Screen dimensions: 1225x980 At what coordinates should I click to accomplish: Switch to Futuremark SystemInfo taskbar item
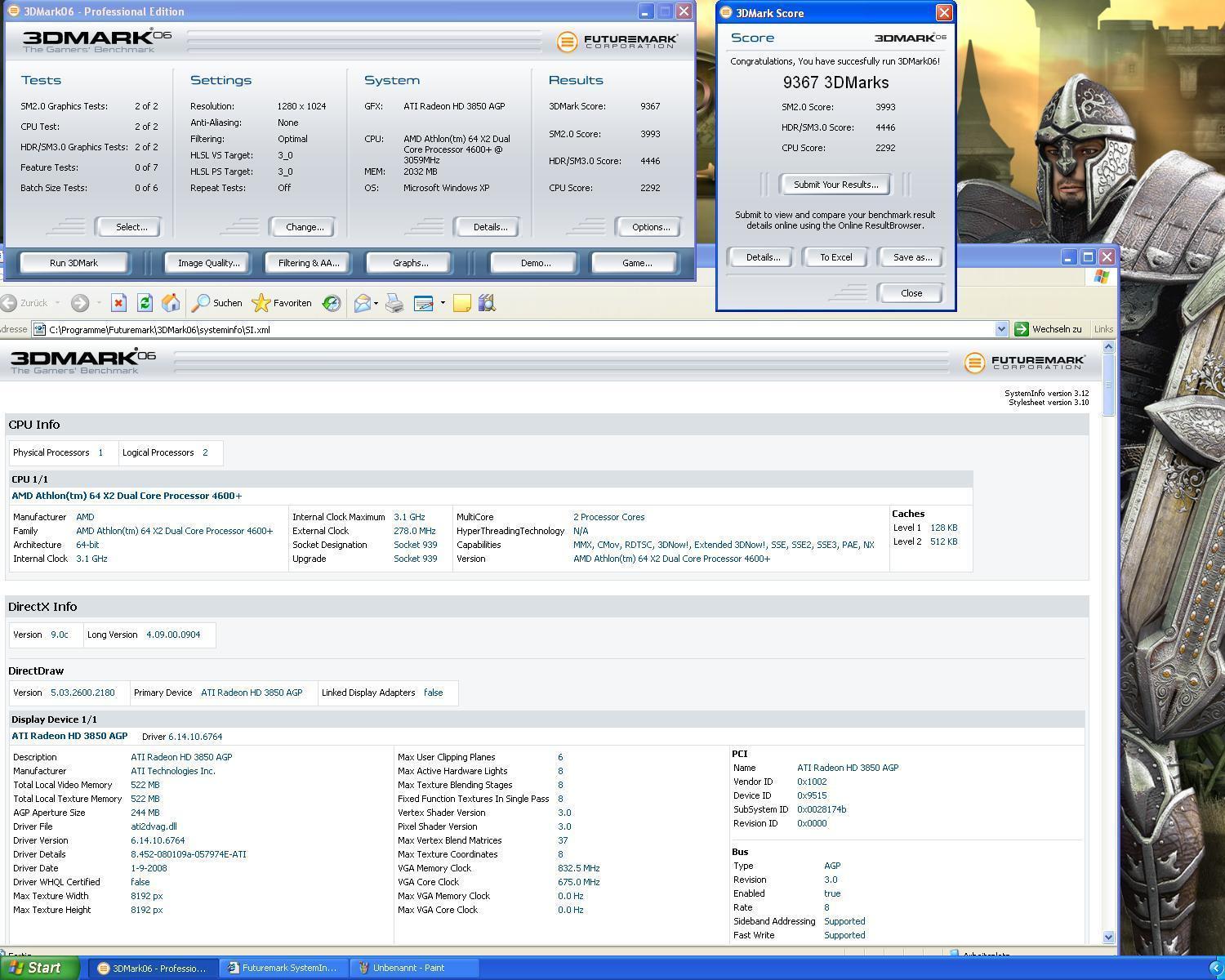283,968
